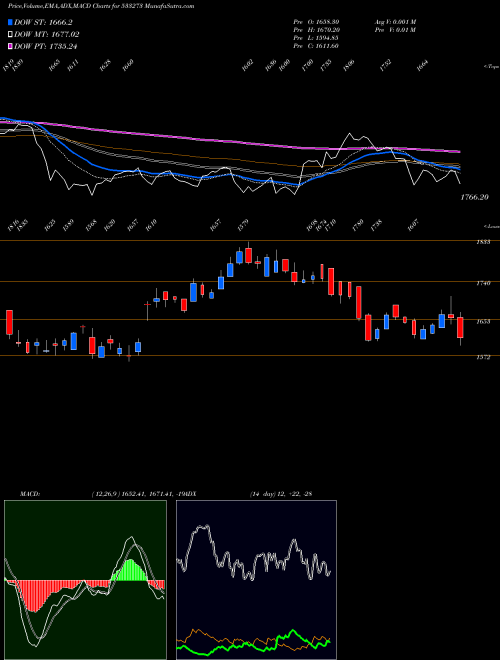Click the white DOW MT legend swatch
Screen dimensions: 500x660
tap(10, 34)
